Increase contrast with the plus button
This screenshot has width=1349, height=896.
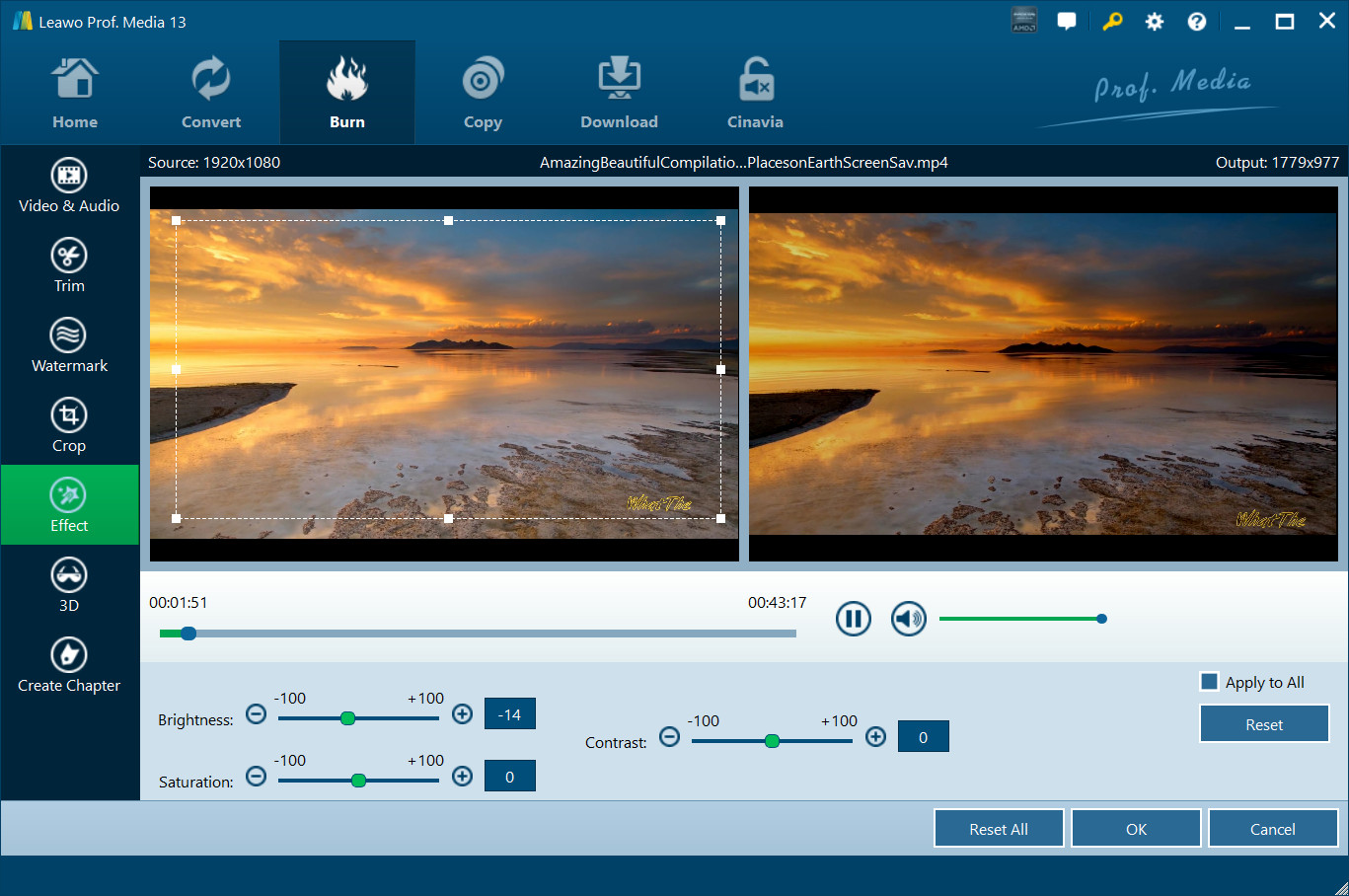coord(875,737)
